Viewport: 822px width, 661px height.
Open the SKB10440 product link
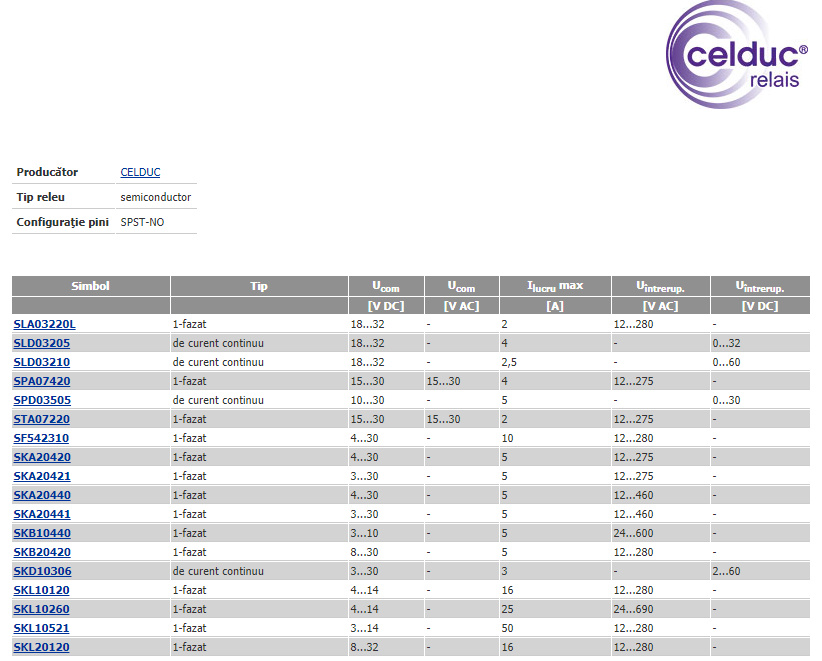tap(42, 533)
